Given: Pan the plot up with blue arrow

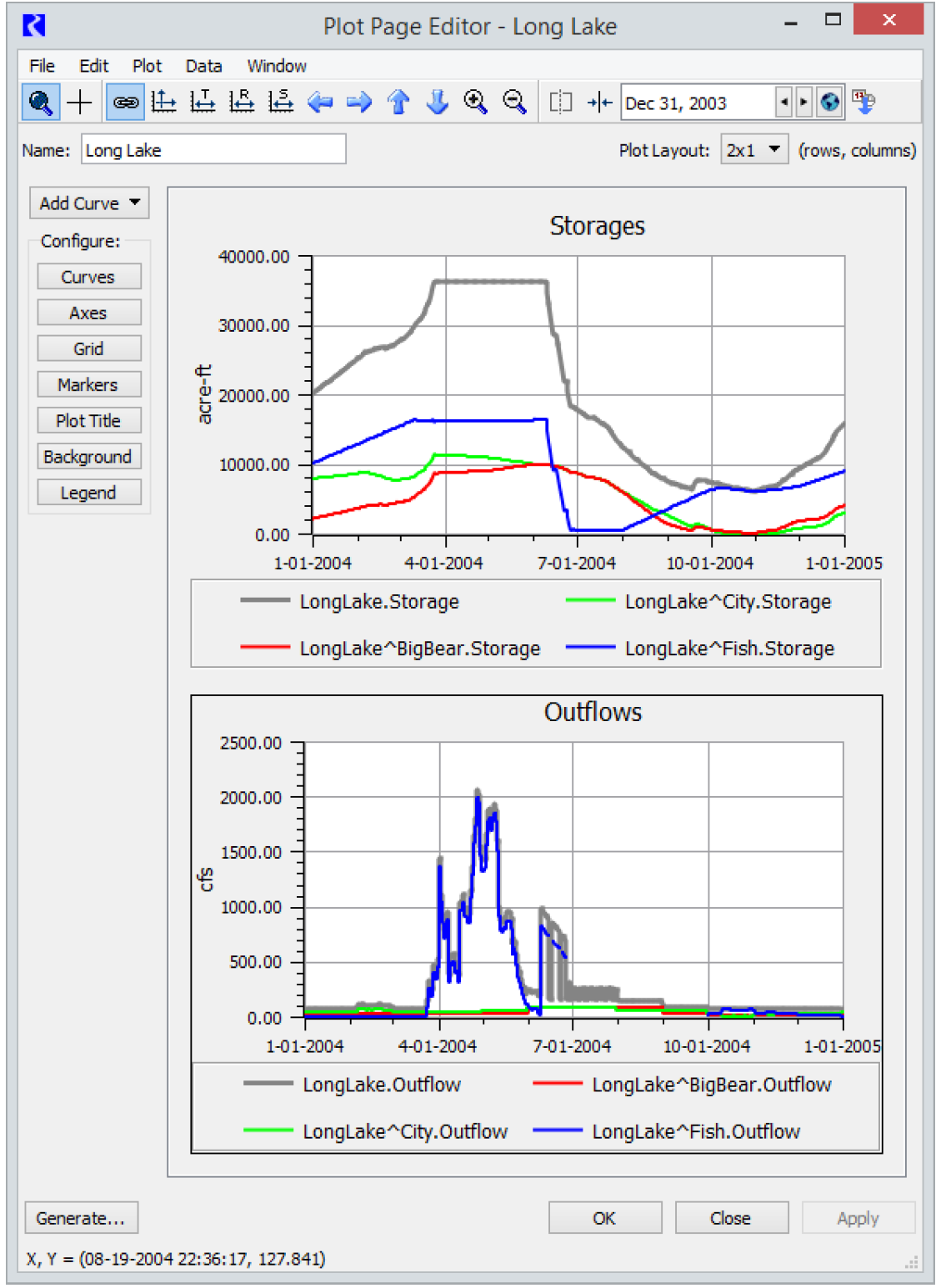Looking at the screenshot, I should point(398,103).
